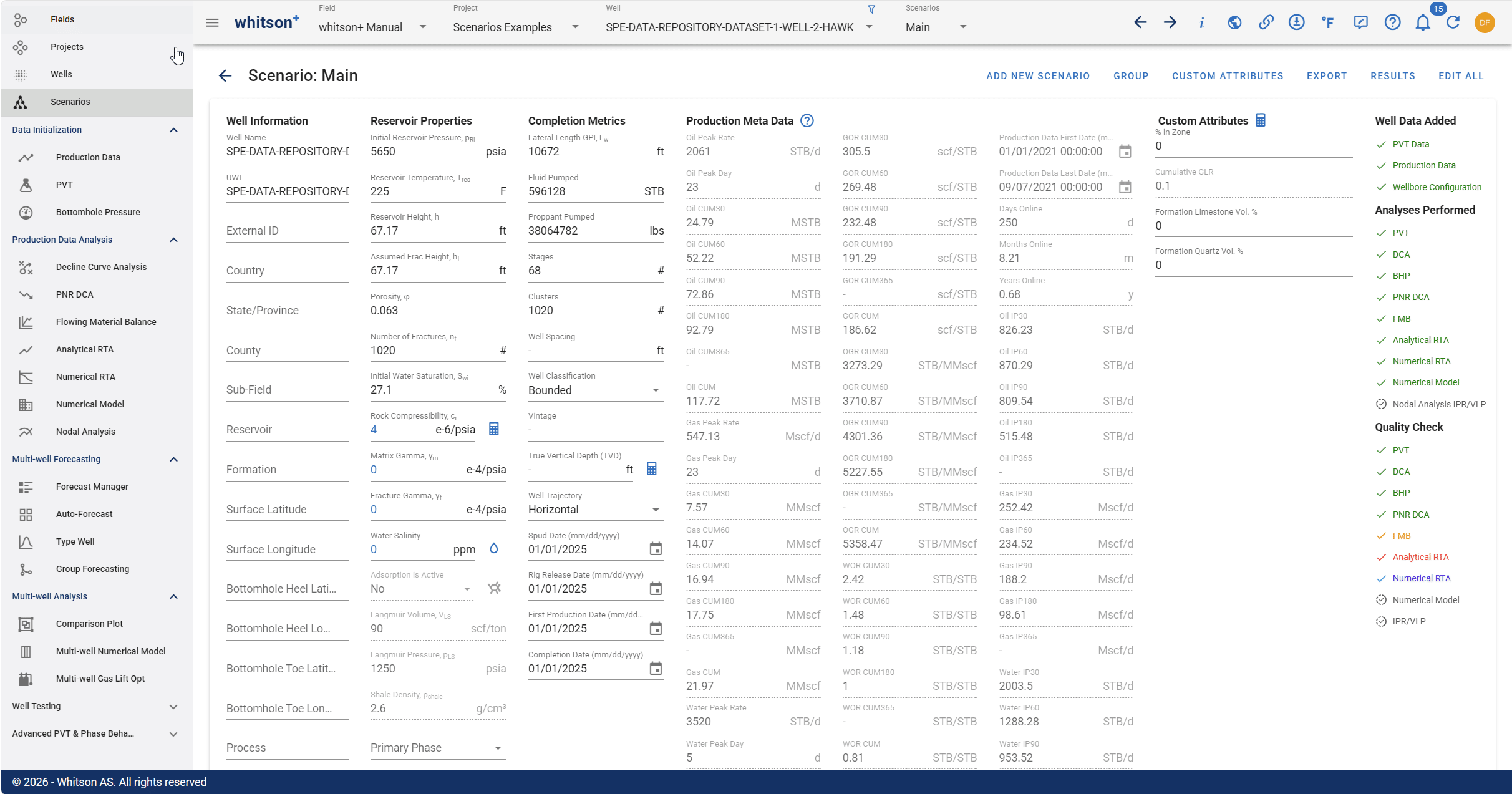Open the info icon in top bar
Viewport: 1512px width, 794px height.
point(1201,23)
